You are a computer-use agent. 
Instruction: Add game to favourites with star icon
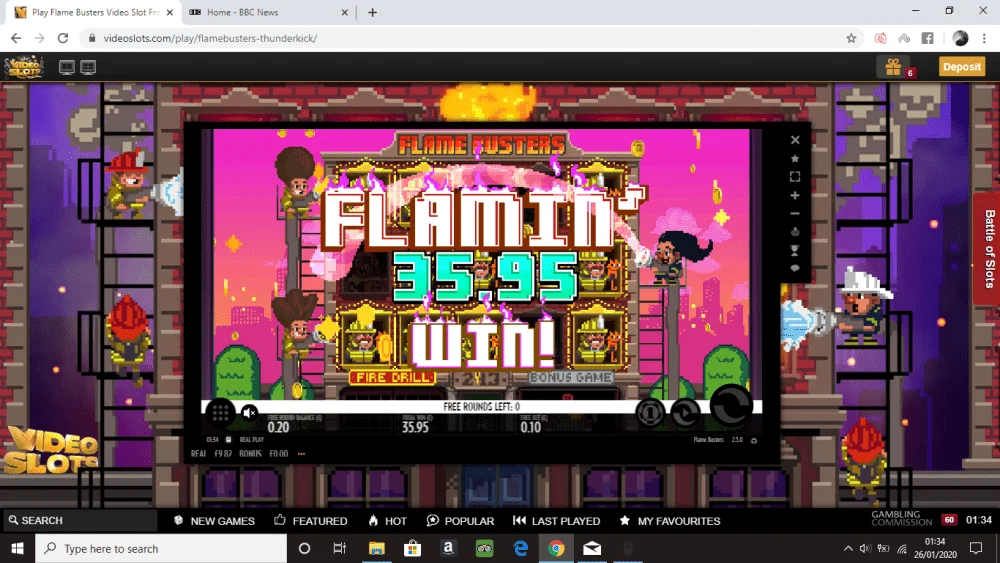(x=795, y=158)
